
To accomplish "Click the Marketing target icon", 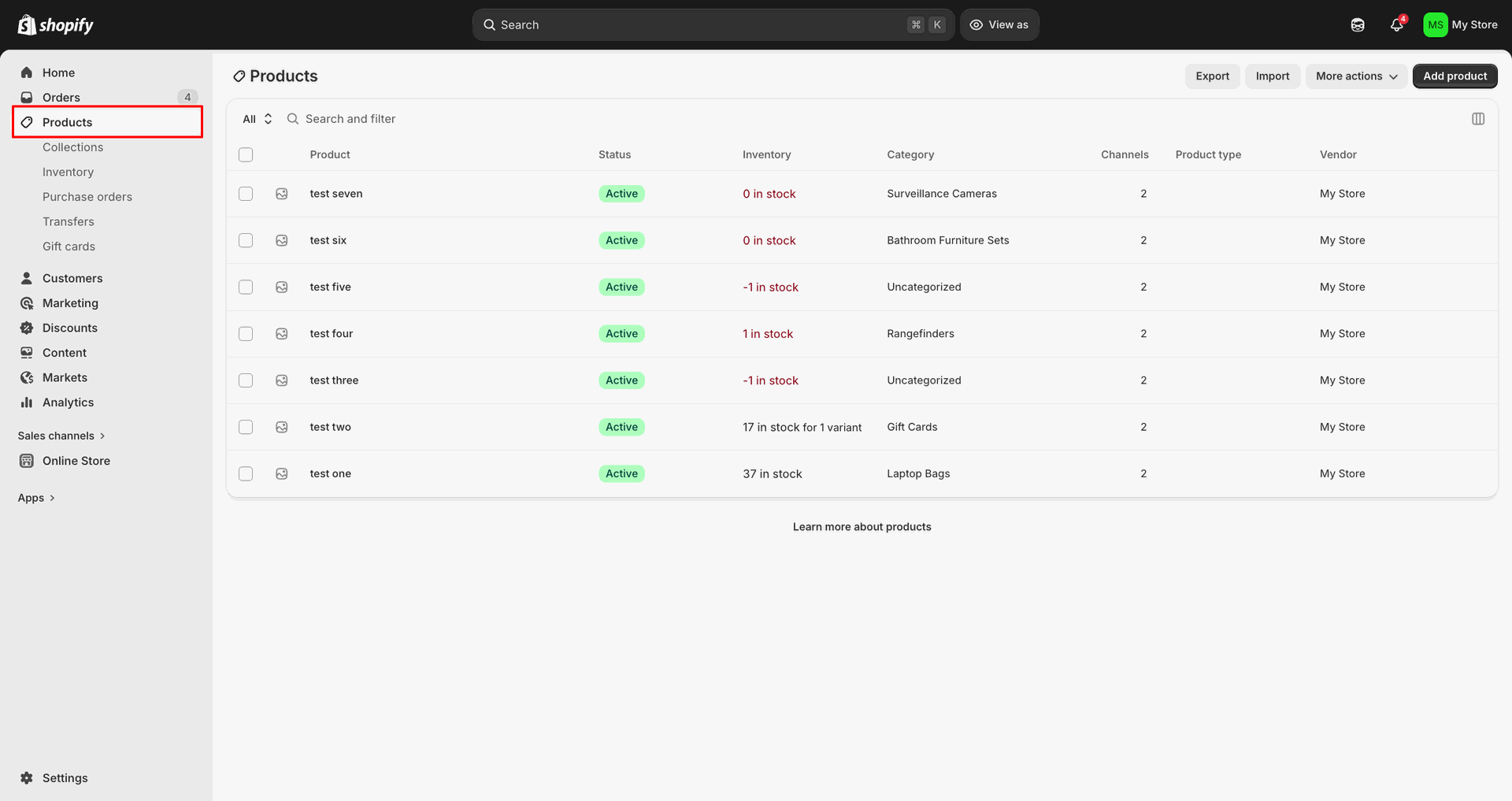I will point(27,303).
